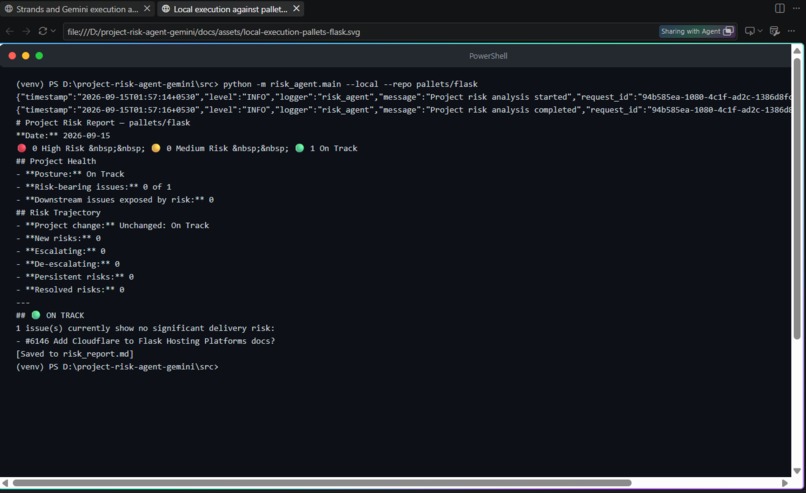Click the '## ON TRACK' section heading
The width and height of the screenshot is (806, 493).
(50, 315)
